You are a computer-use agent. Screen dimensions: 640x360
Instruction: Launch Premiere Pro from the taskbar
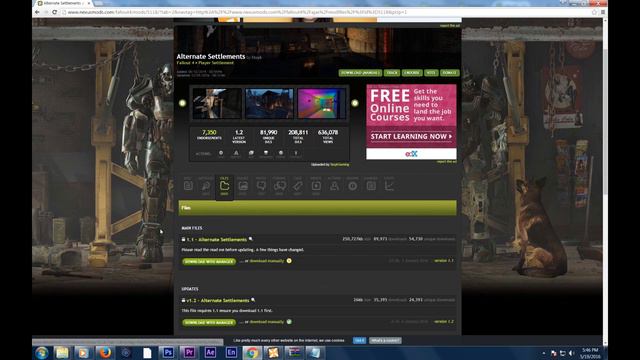pyautogui.click(x=189, y=353)
